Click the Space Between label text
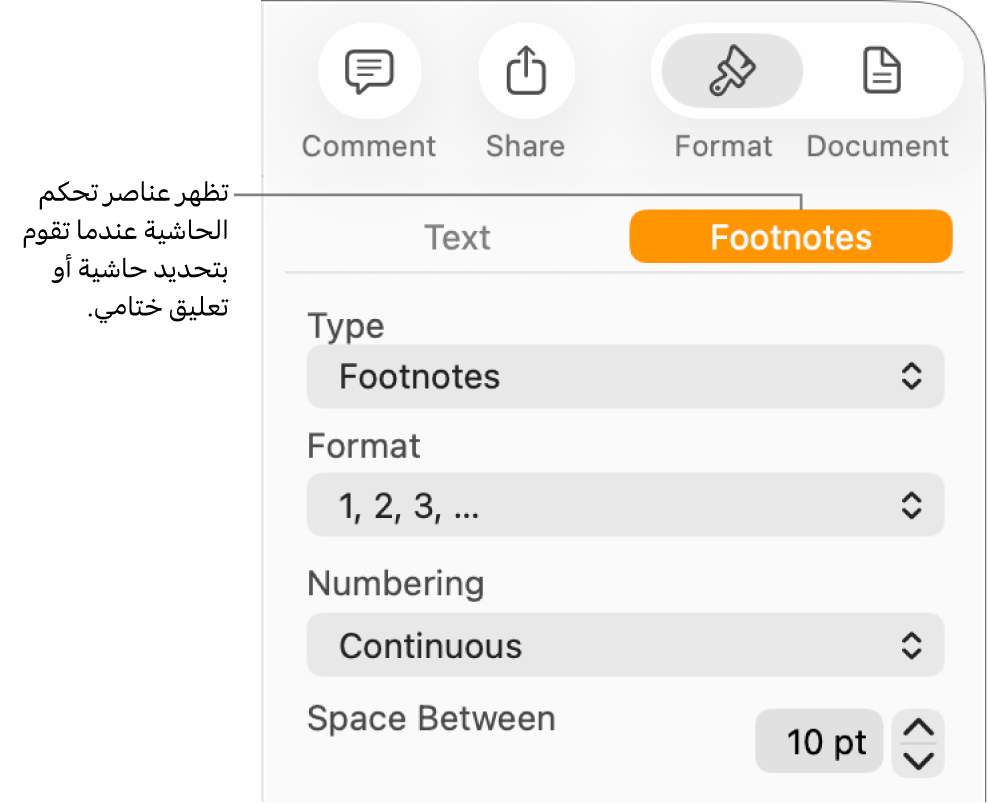 coord(431,718)
